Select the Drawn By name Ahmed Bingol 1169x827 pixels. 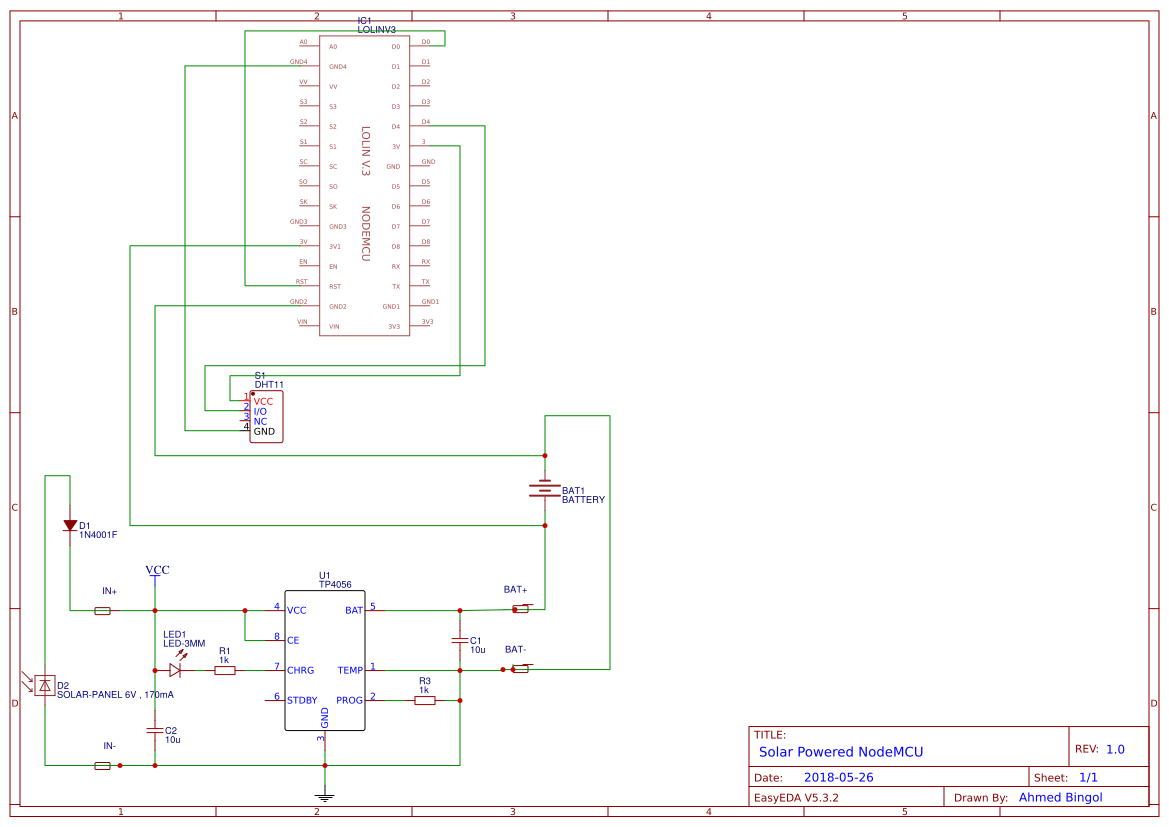pyautogui.click(x=1060, y=797)
